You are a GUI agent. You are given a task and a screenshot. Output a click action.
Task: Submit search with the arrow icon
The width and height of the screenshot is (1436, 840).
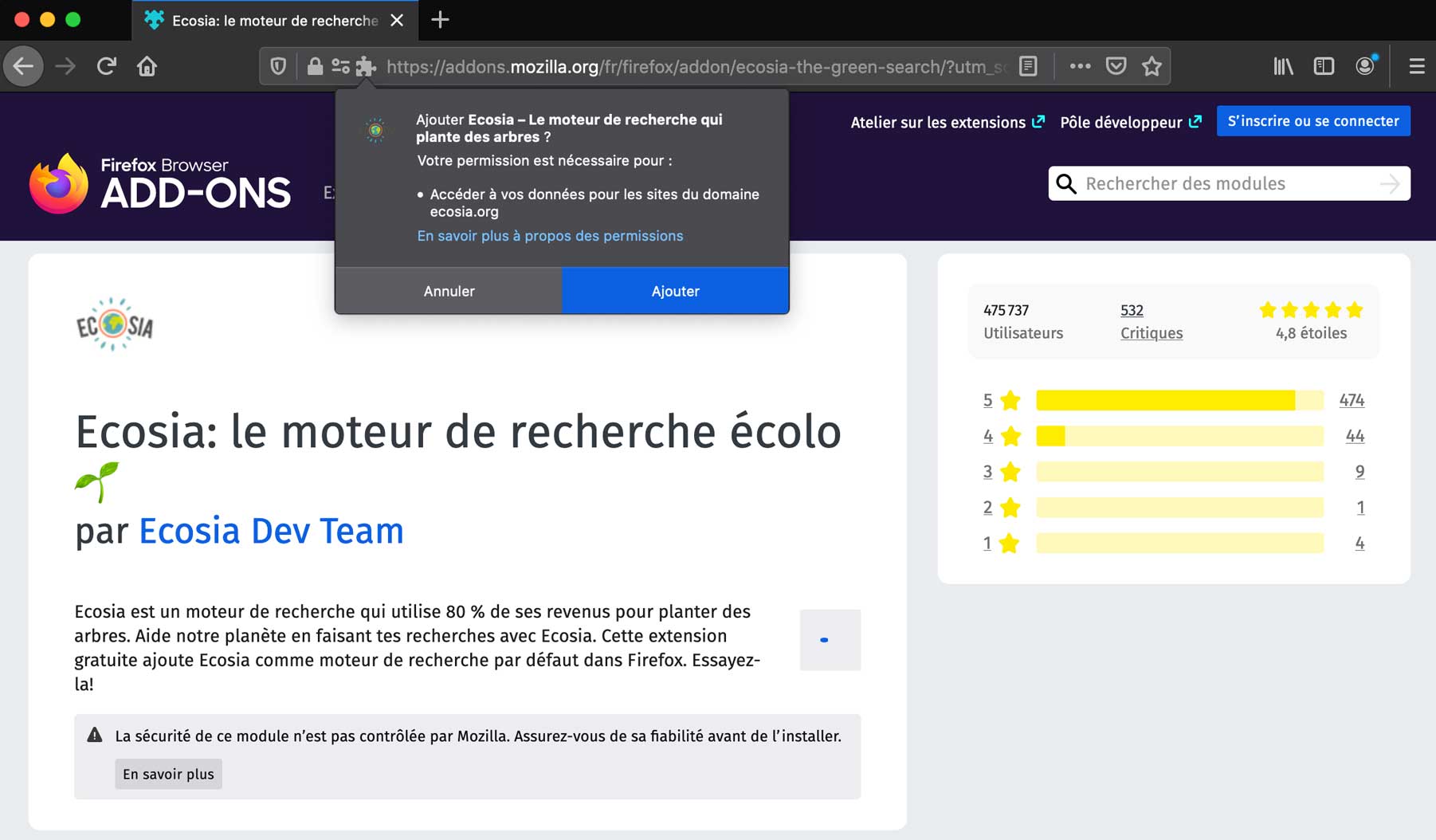[x=1389, y=184]
